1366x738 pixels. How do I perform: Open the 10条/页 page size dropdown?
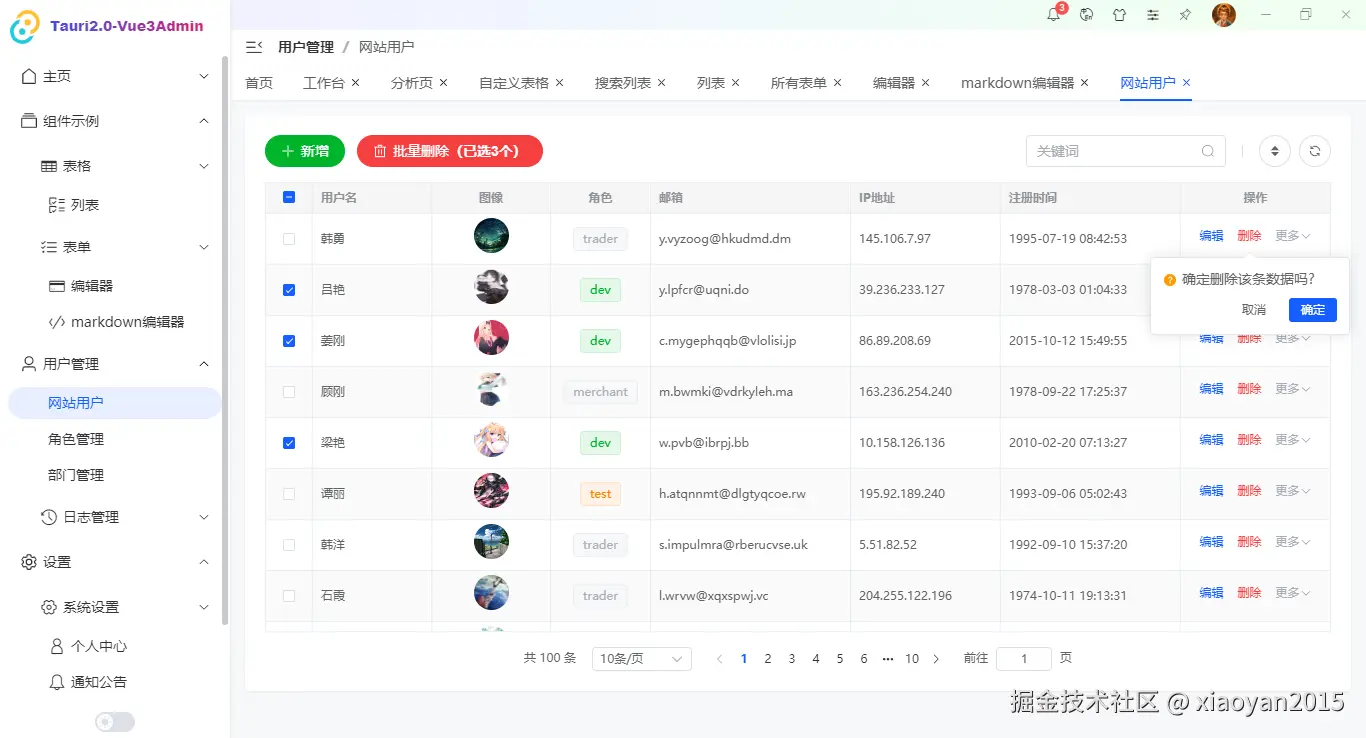[641, 658]
